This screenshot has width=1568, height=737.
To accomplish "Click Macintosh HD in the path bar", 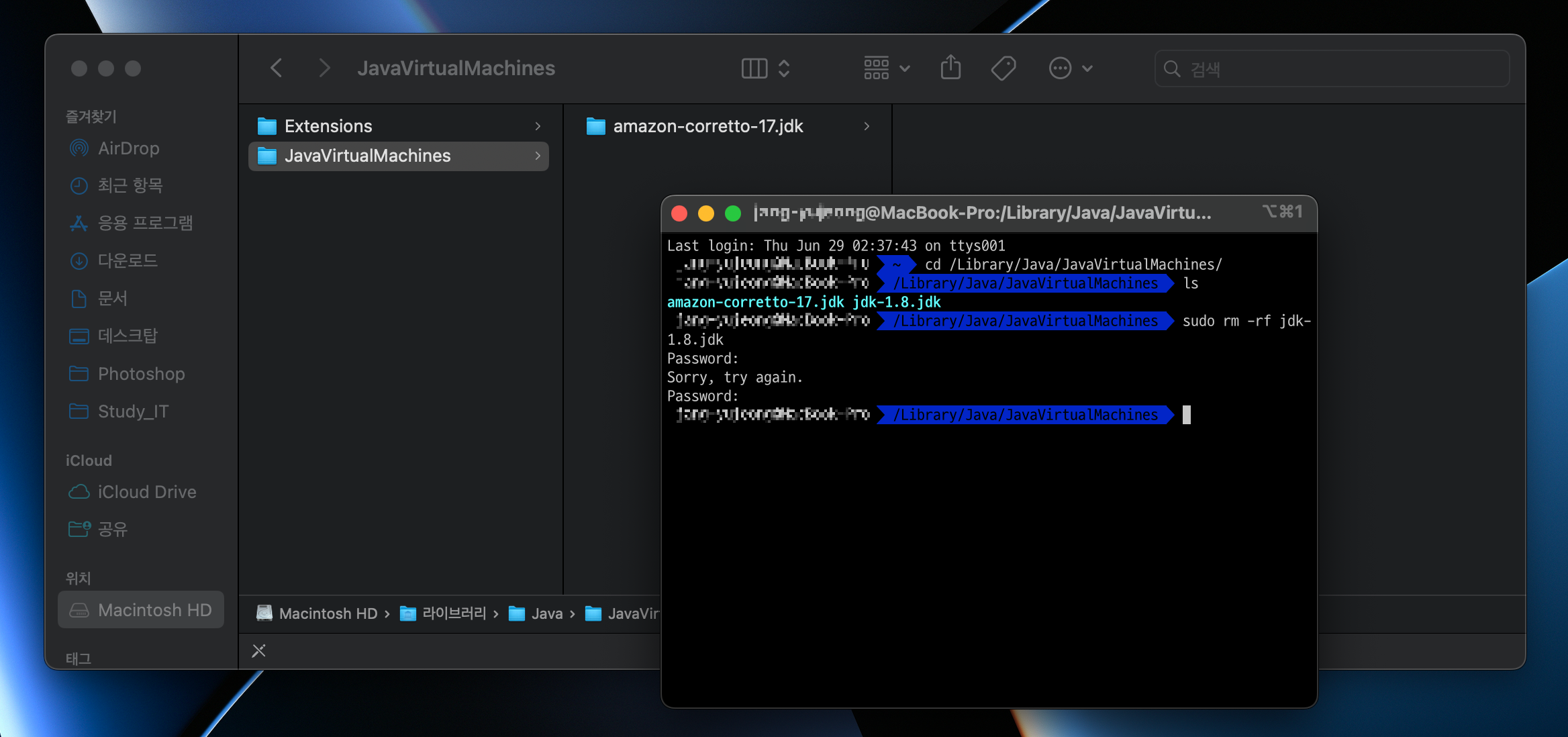I will click(x=328, y=613).
